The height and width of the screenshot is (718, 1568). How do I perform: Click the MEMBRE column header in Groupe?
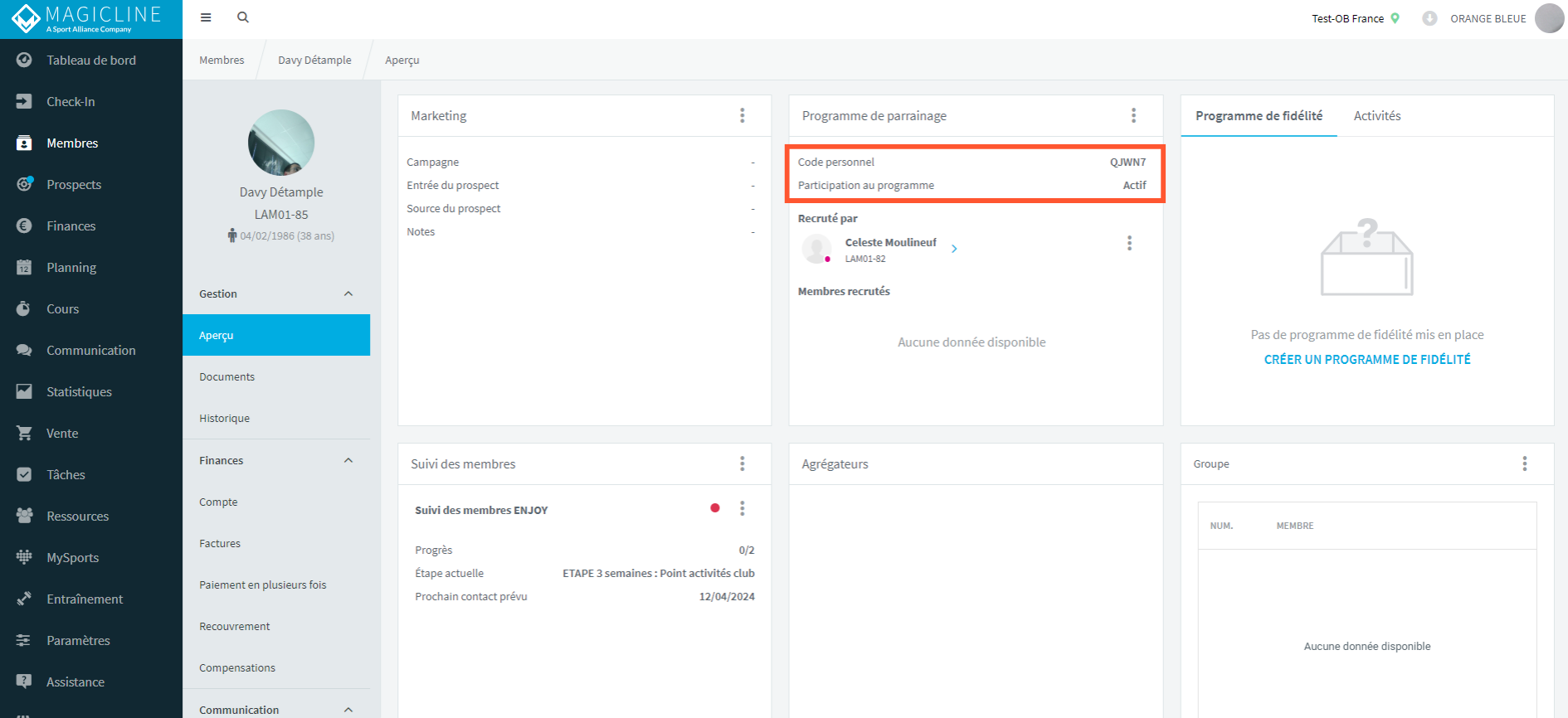click(1295, 526)
